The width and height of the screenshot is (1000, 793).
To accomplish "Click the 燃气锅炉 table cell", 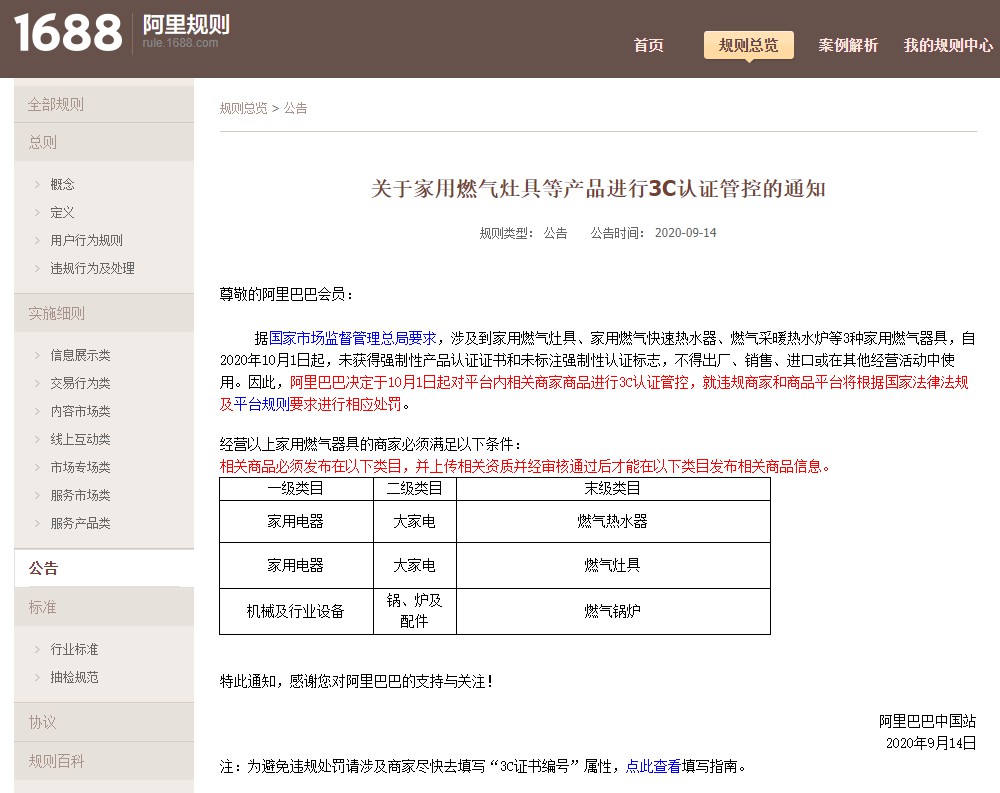I will 613,611.
